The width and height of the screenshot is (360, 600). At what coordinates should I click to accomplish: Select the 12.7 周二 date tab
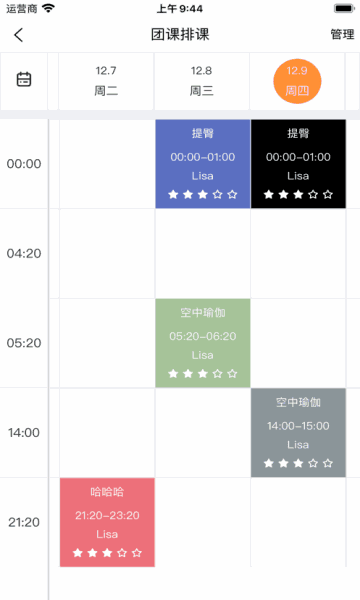point(106,81)
